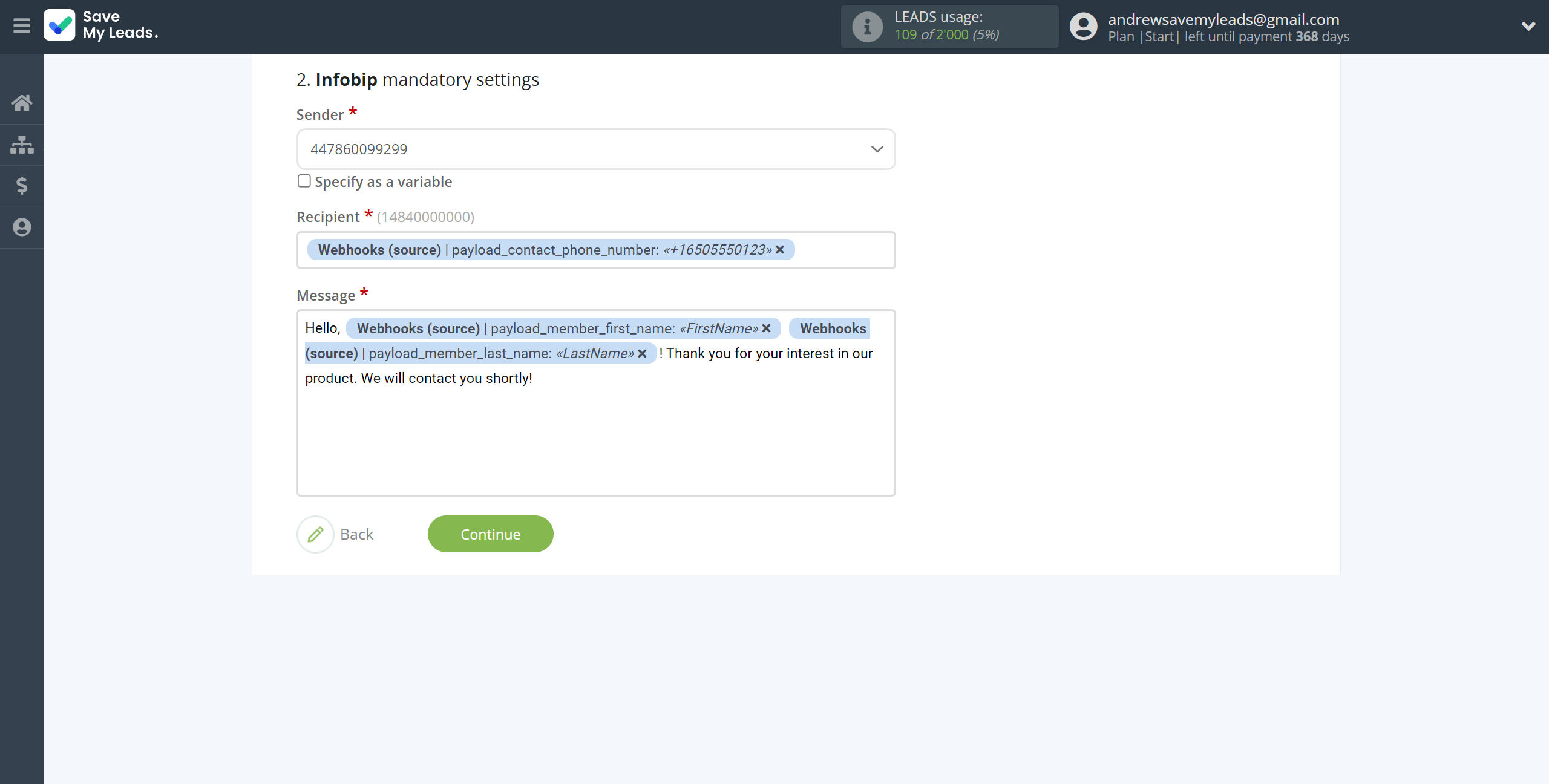Click the LEADS usage info icon
Image resolution: width=1549 pixels, height=784 pixels.
(x=867, y=27)
